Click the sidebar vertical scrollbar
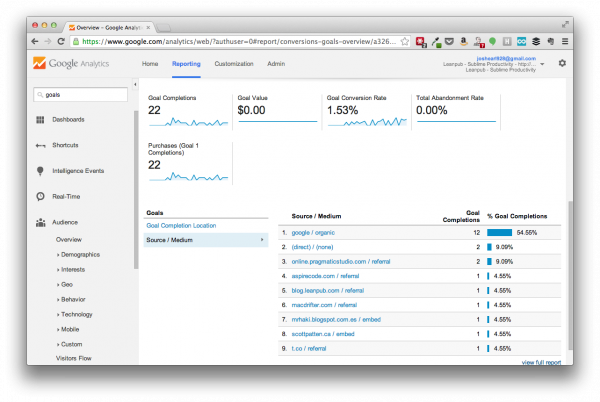 click(136, 190)
